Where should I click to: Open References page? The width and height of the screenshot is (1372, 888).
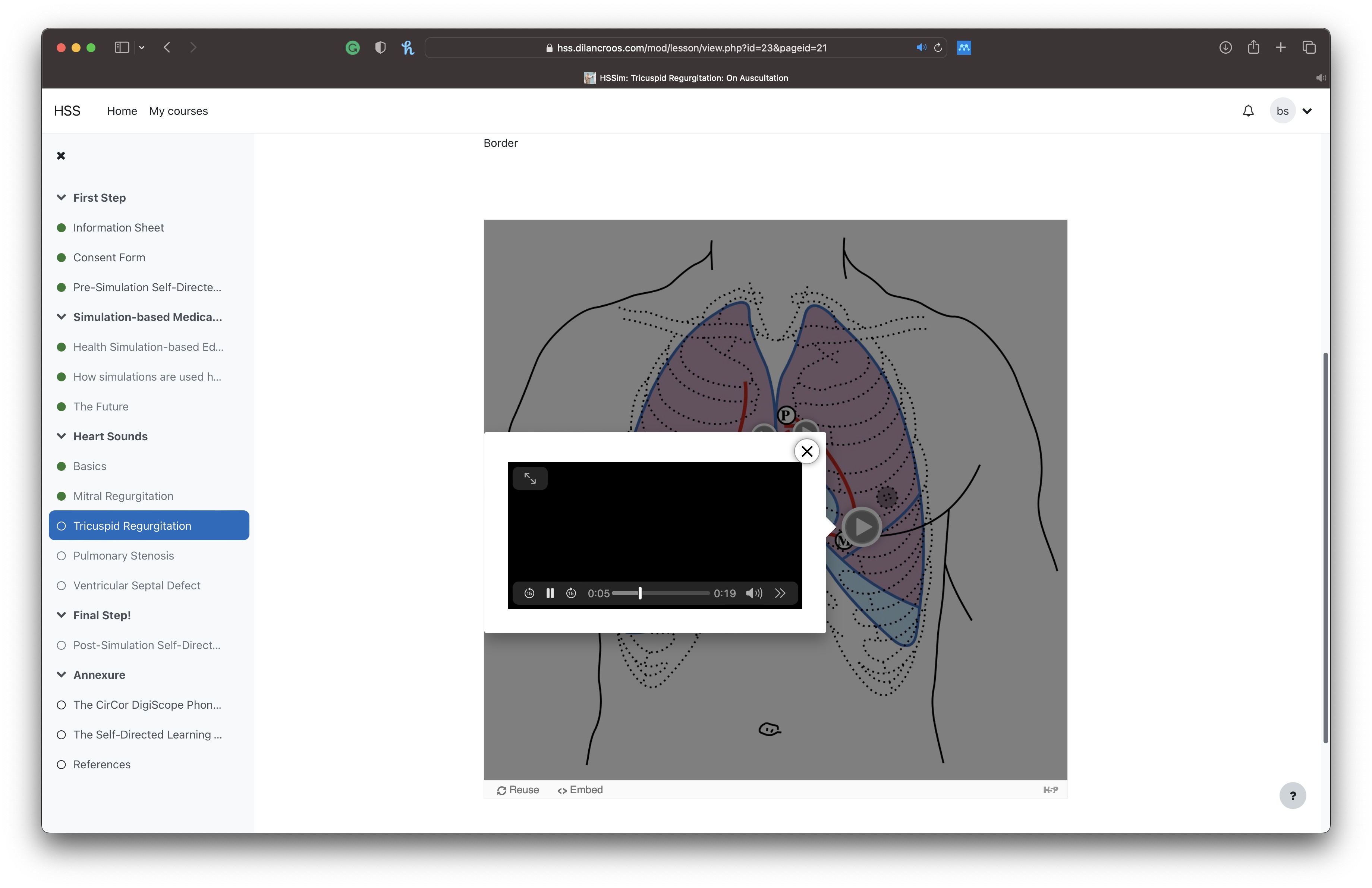coord(101,764)
